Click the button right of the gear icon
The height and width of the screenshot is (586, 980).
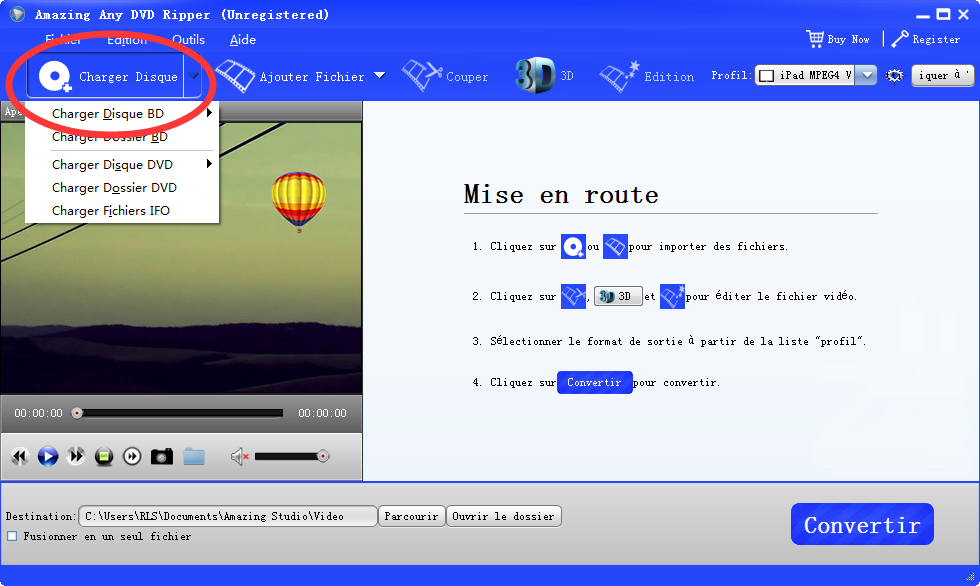942,76
